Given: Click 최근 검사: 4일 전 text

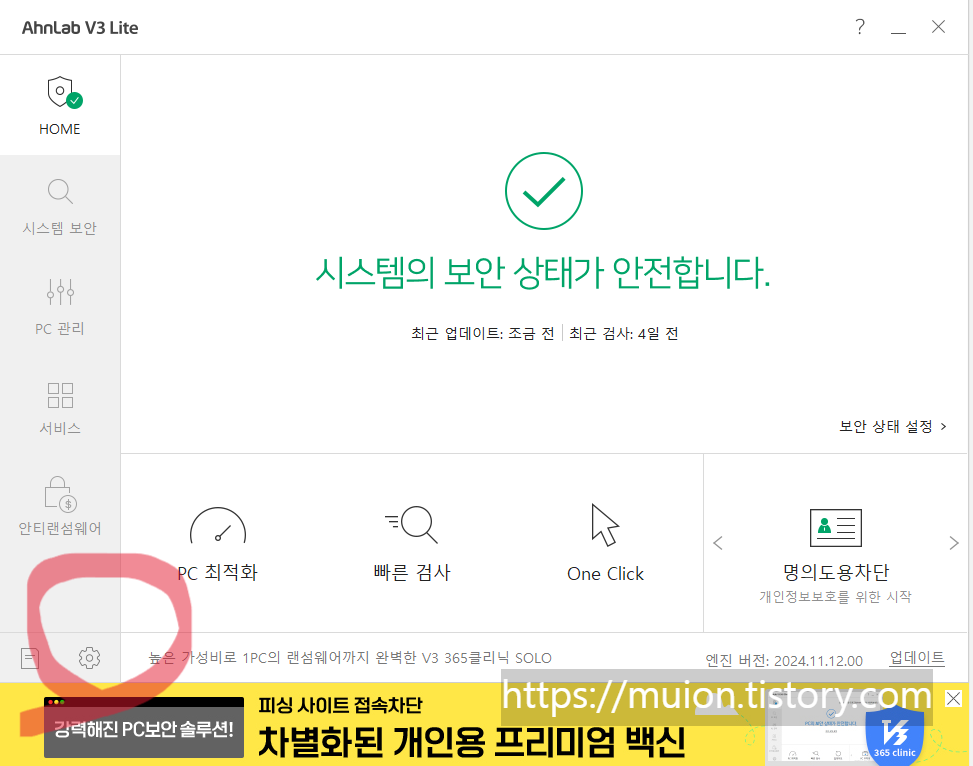Looking at the screenshot, I should [624, 334].
